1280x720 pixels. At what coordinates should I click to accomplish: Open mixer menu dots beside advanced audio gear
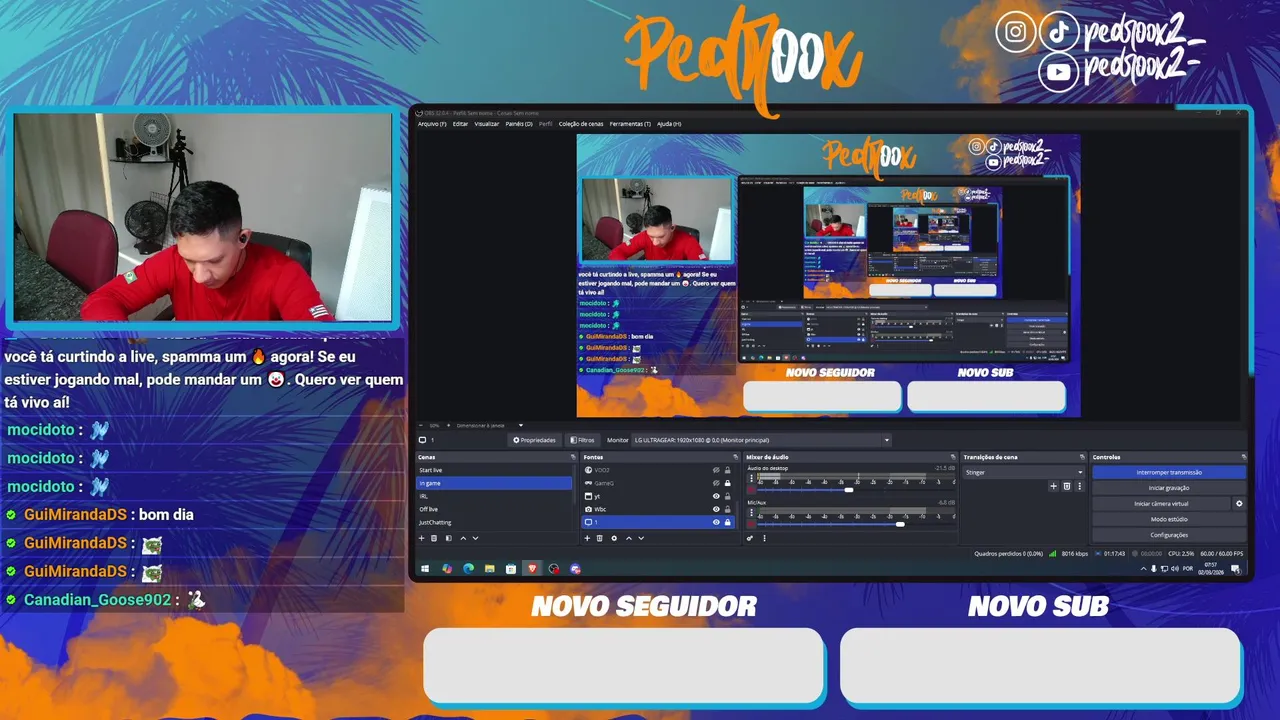tap(764, 538)
